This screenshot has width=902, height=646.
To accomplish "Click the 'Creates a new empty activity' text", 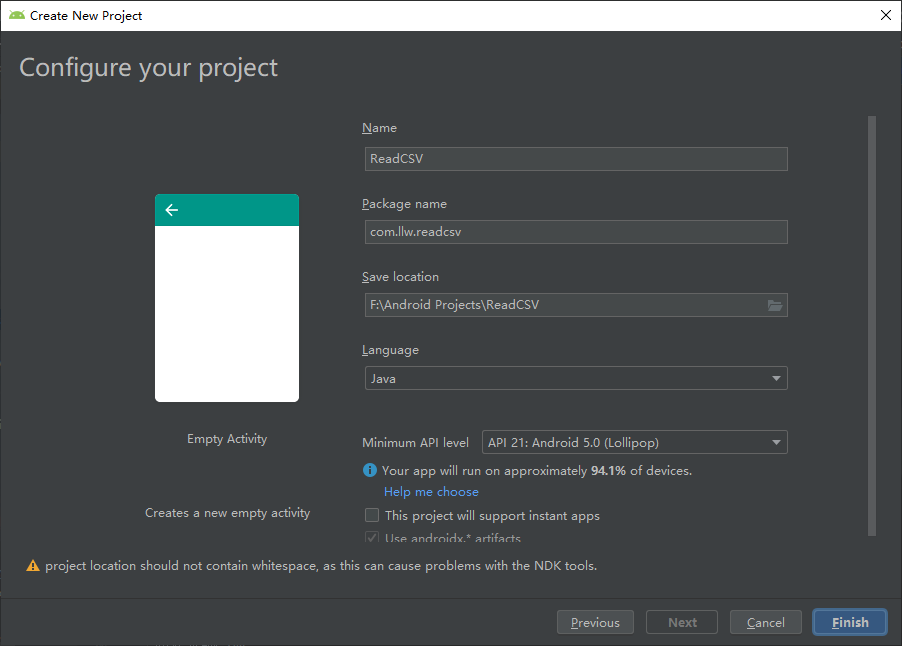I will point(227,513).
